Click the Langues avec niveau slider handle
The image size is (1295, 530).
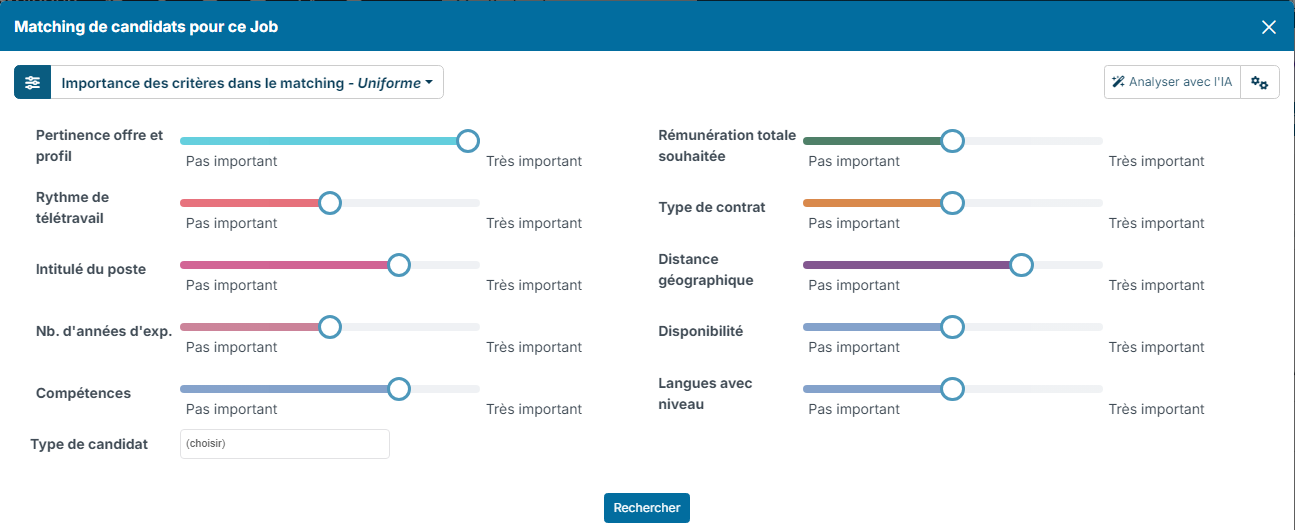pos(952,389)
